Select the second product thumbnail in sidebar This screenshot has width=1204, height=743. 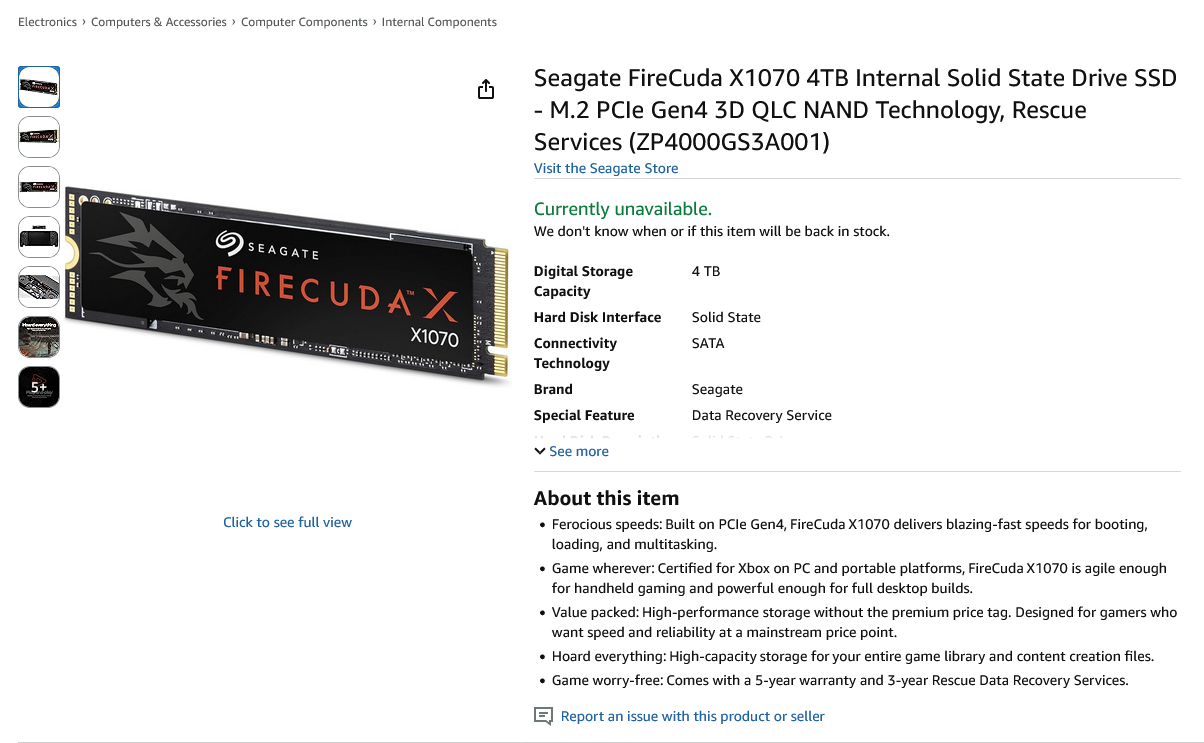pos(38,137)
